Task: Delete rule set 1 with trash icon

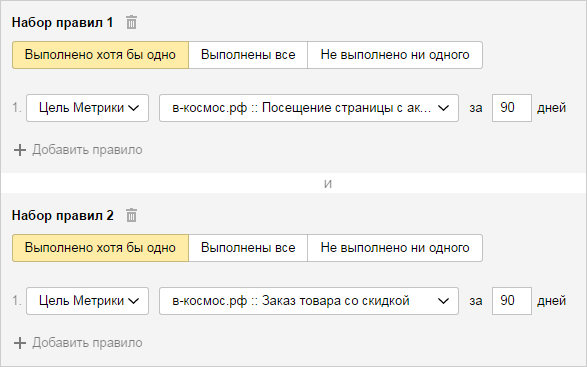Action: click(131, 22)
